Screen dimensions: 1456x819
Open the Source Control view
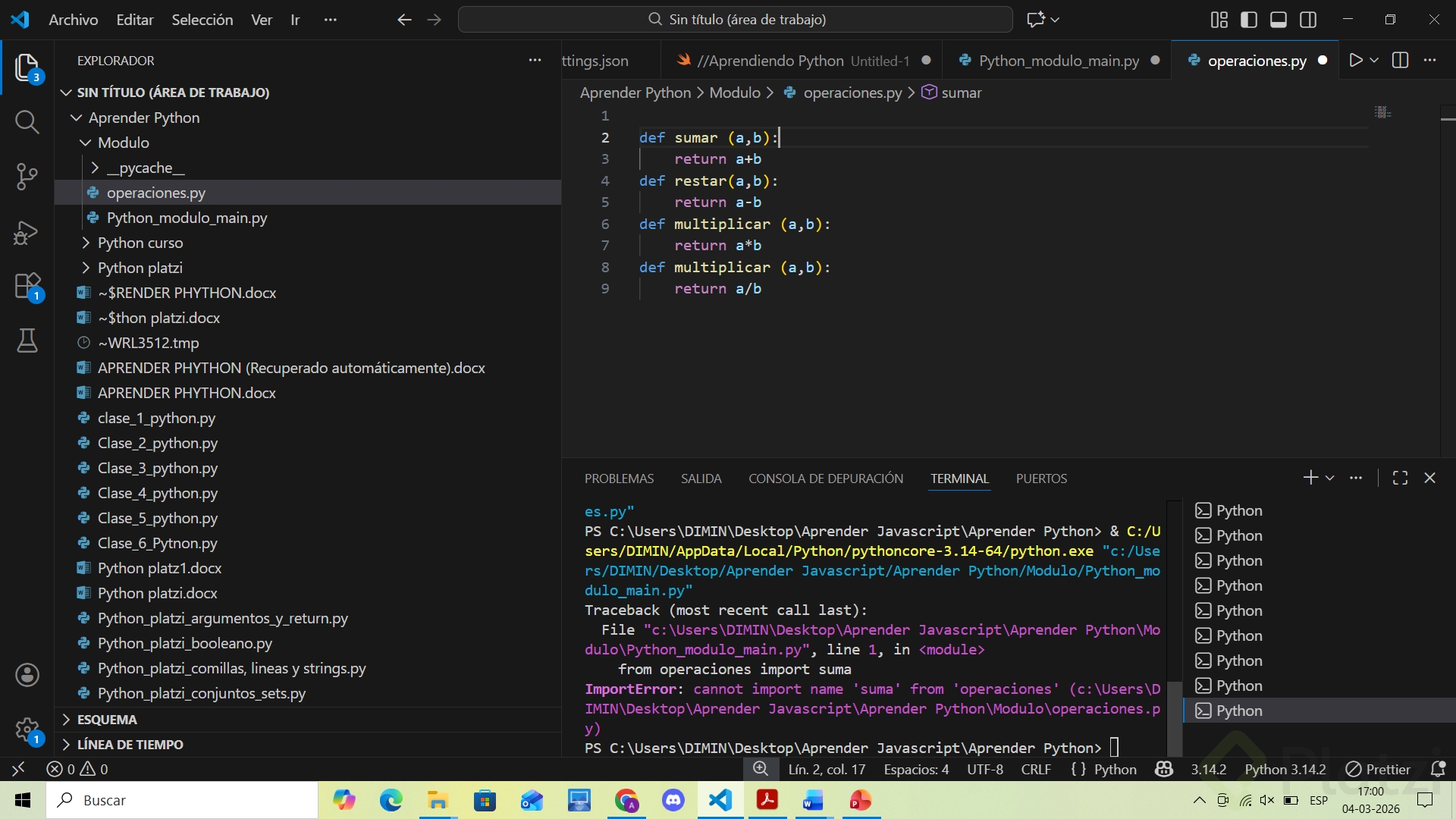click(x=27, y=177)
